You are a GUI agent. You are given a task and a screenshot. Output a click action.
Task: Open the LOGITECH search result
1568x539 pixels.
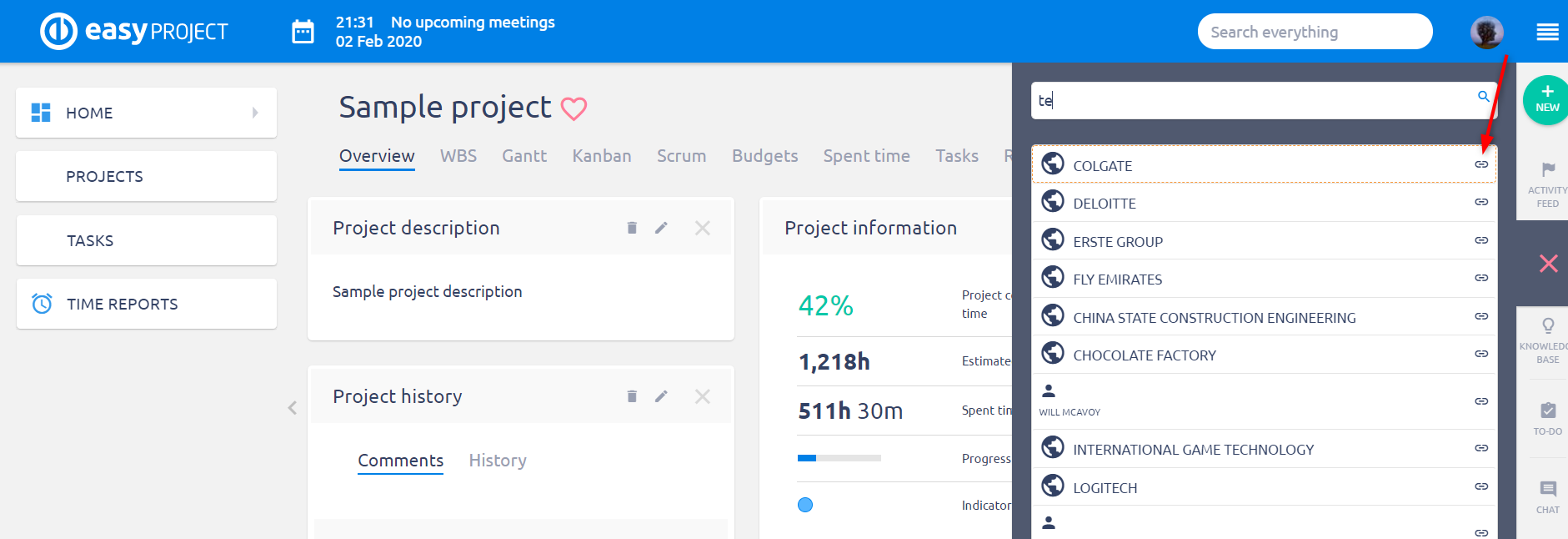[1264, 487]
